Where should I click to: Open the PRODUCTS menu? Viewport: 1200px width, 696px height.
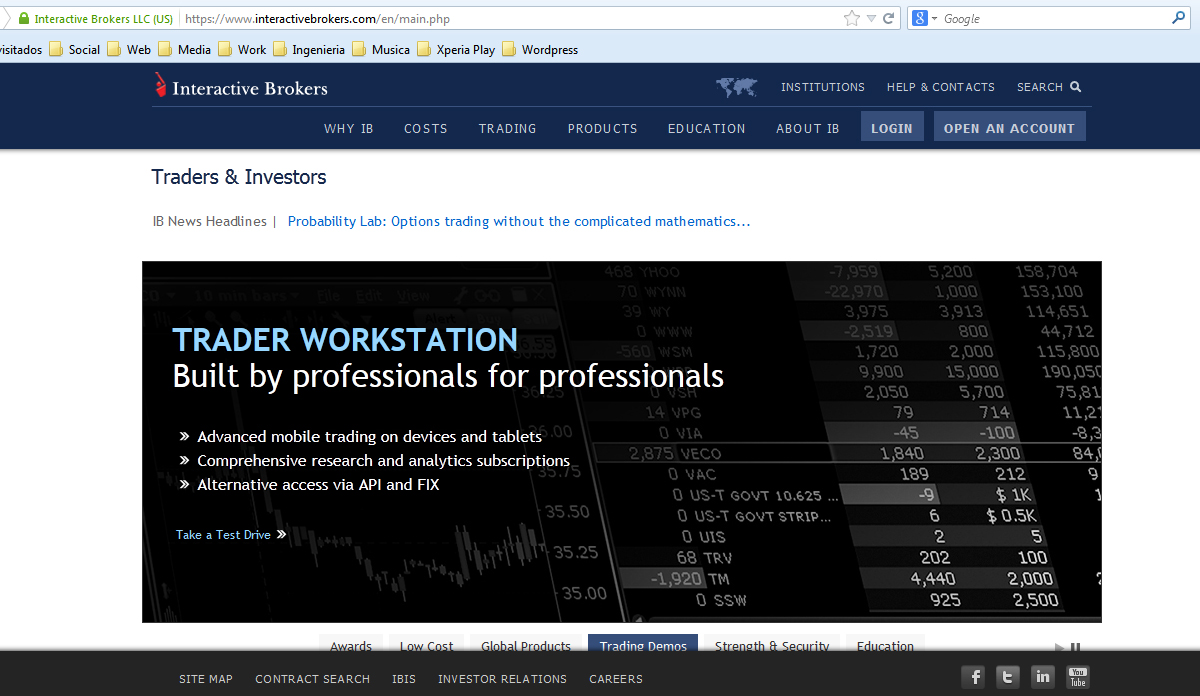coord(603,128)
